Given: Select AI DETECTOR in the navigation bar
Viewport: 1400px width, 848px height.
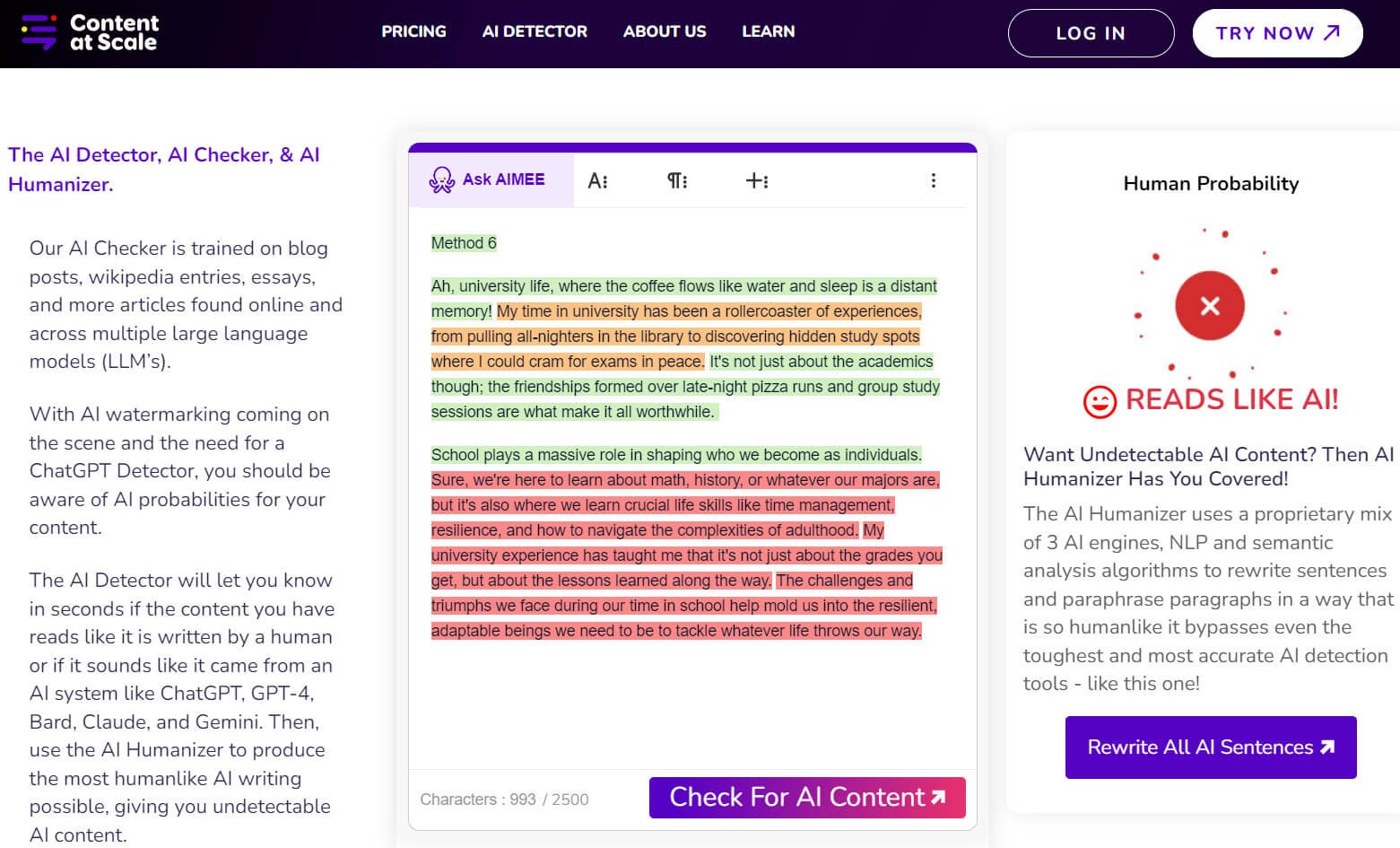Looking at the screenshot, I should 535,31.
